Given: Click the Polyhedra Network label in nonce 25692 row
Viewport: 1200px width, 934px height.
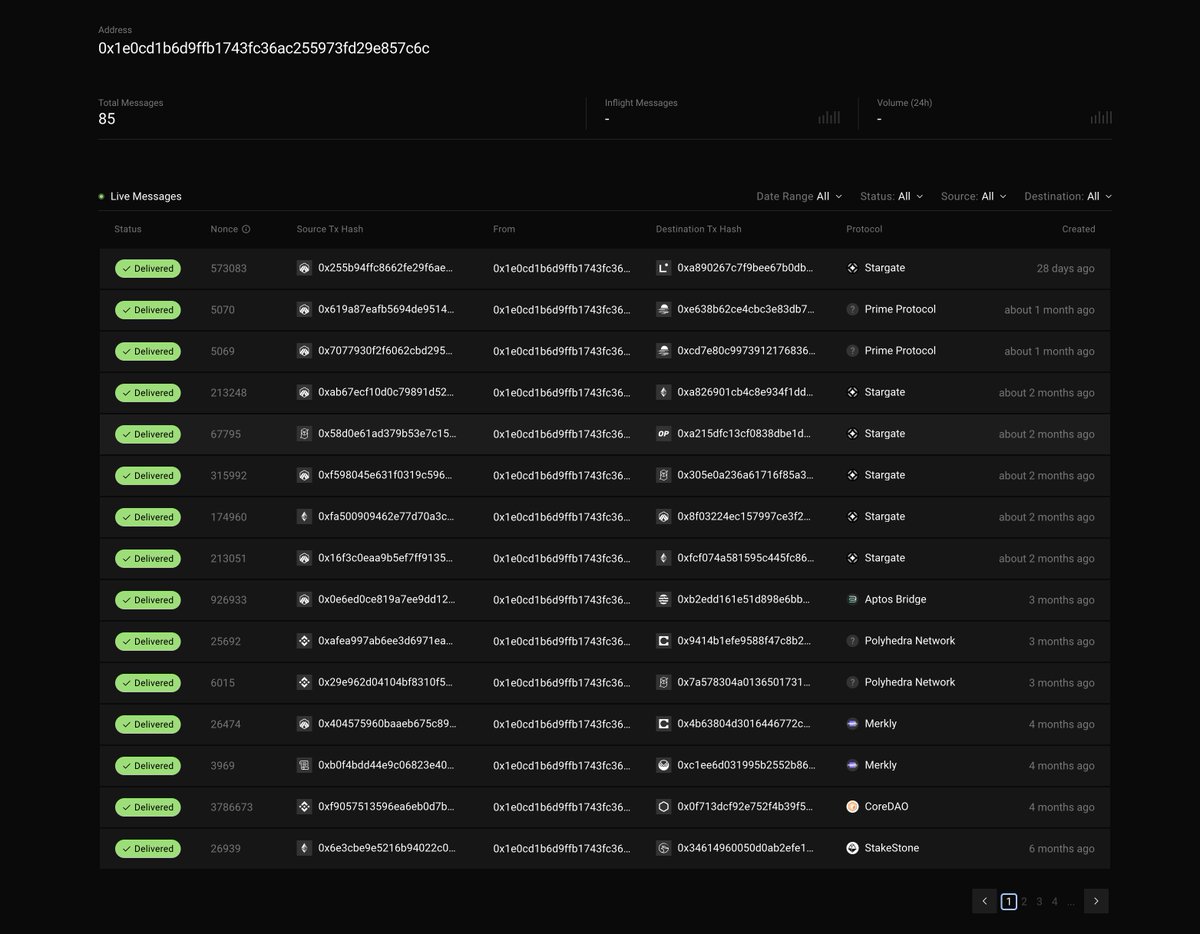Looking at the screenshot, I should click(910, 641).
